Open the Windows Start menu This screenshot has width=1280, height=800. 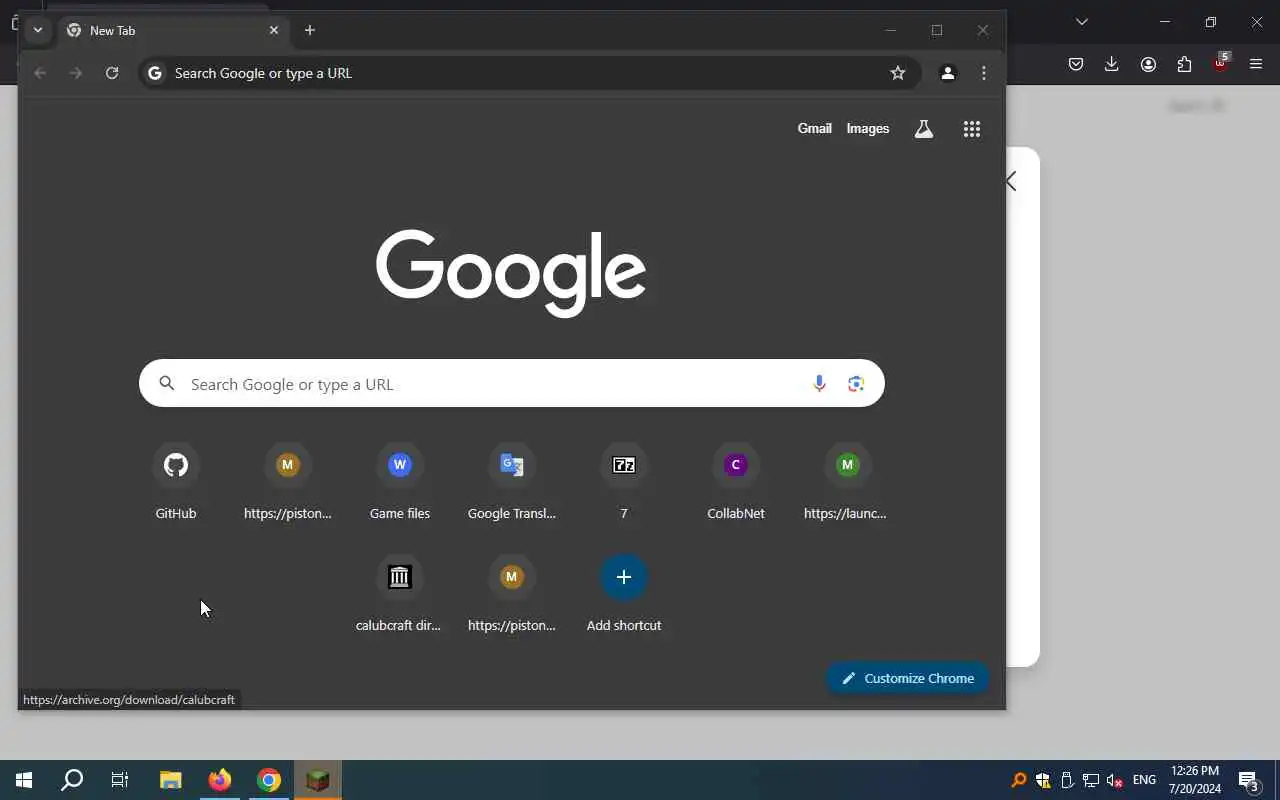[24, 780]
